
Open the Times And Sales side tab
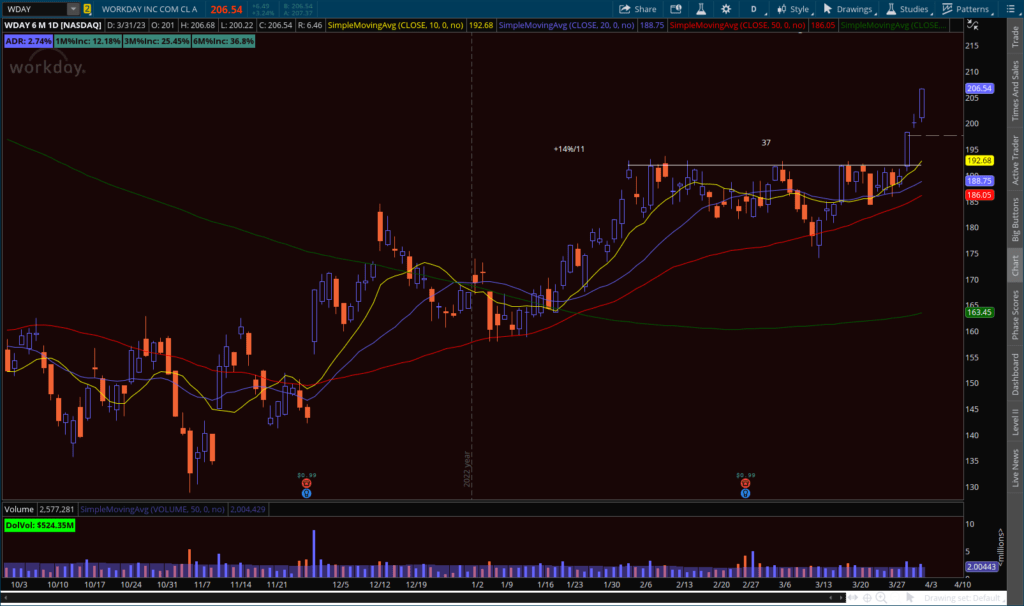coord(1015,90)
